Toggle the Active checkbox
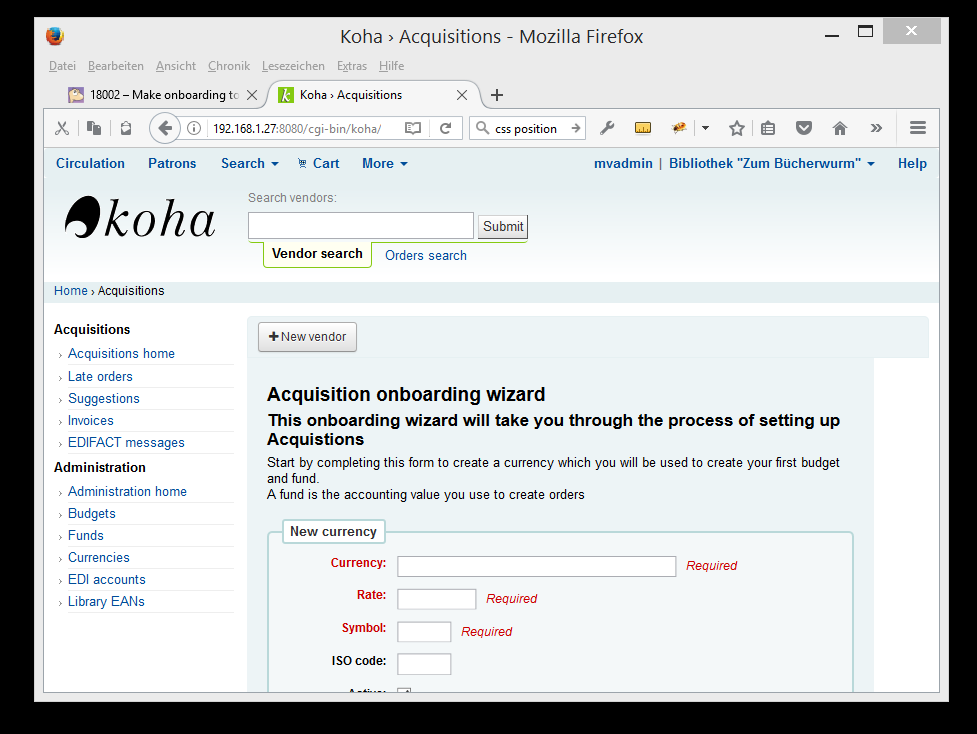The width and height of the screenshot is (977, 734). pyautogui.click(x=404, y=691)
